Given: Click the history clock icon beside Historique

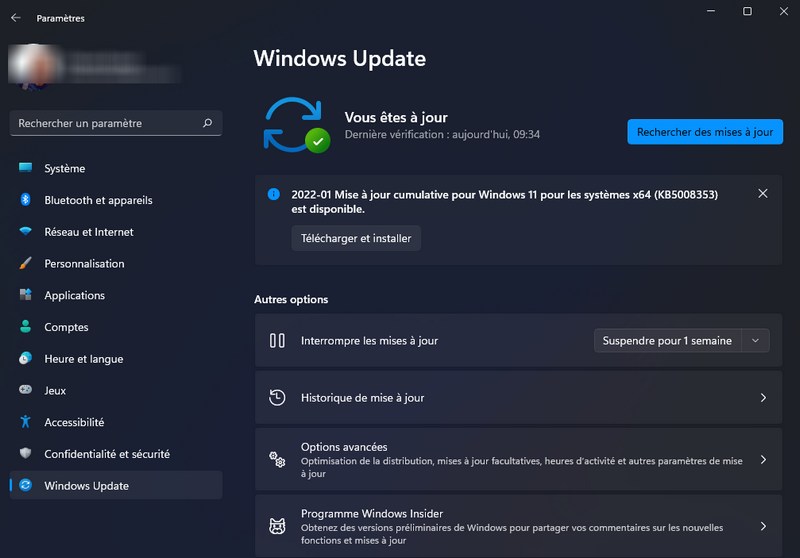Looking at the screenshot, I should click(277, 397).
